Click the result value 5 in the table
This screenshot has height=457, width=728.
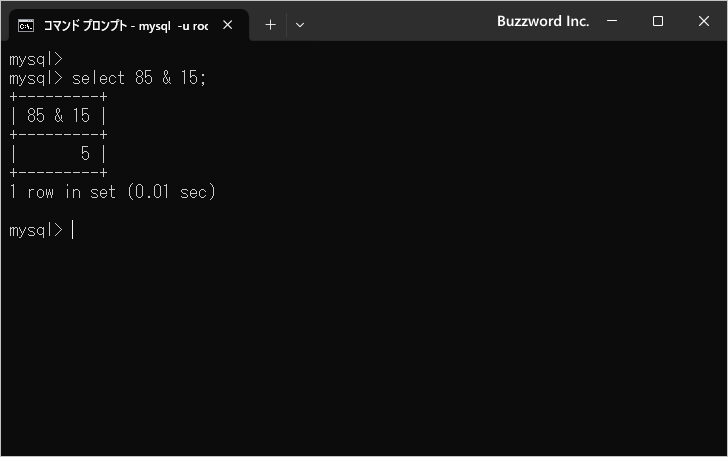pos(85,154)
